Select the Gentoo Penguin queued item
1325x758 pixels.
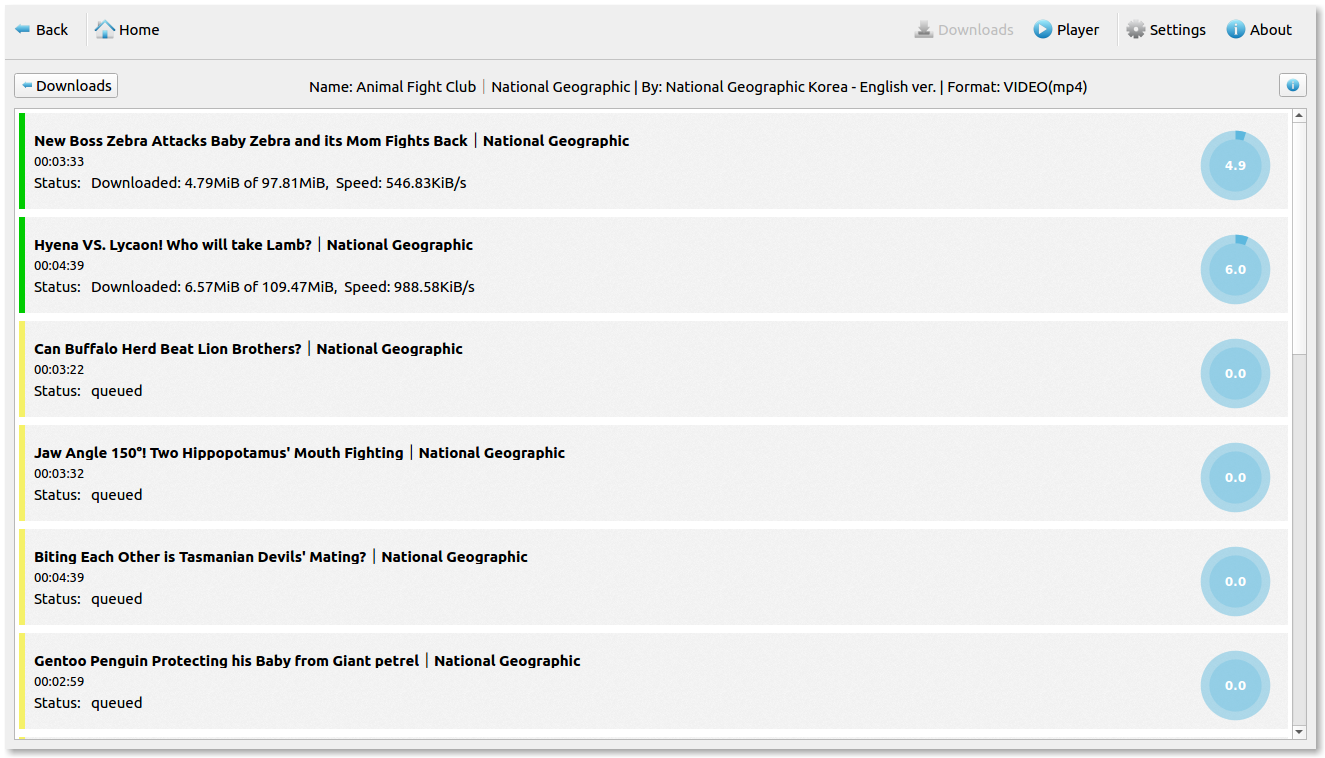click(600, 681)
